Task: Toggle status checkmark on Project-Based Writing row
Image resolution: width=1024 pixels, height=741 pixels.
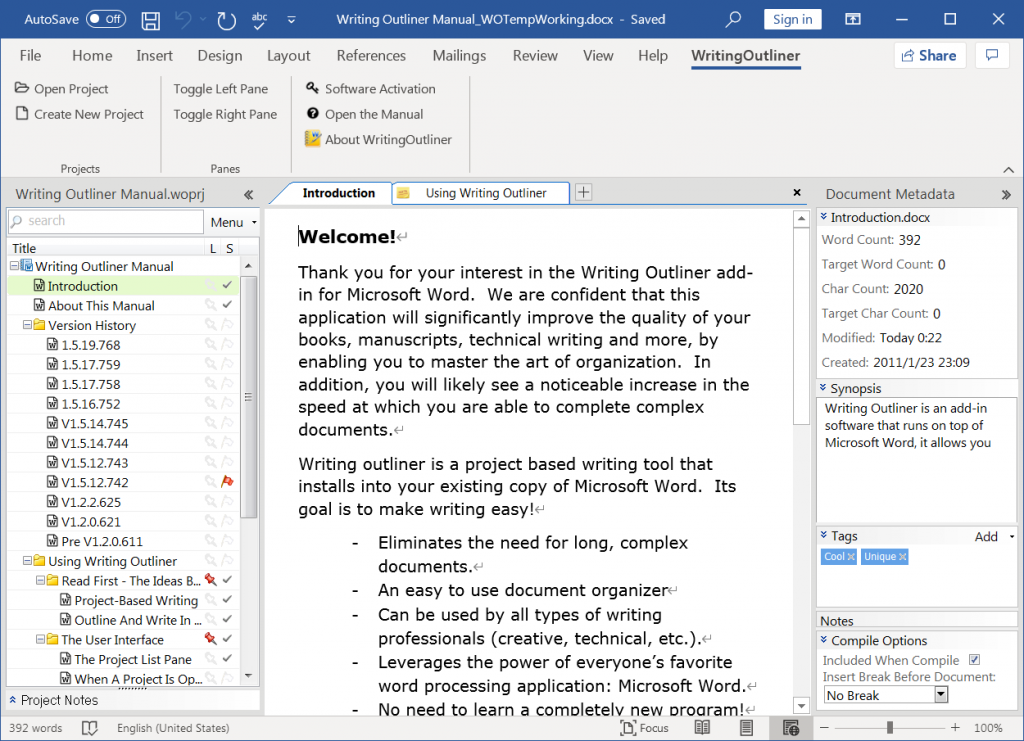Action: (227, 599)
